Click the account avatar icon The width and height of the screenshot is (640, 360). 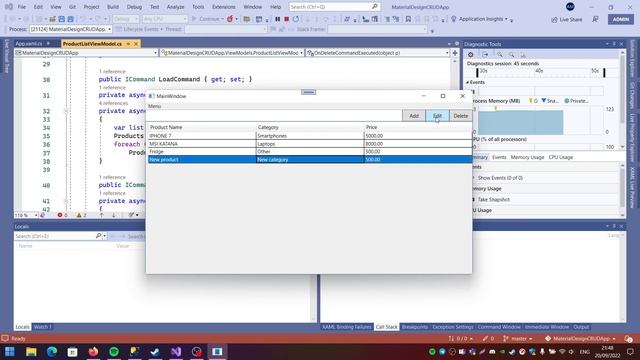click(570, 7)
